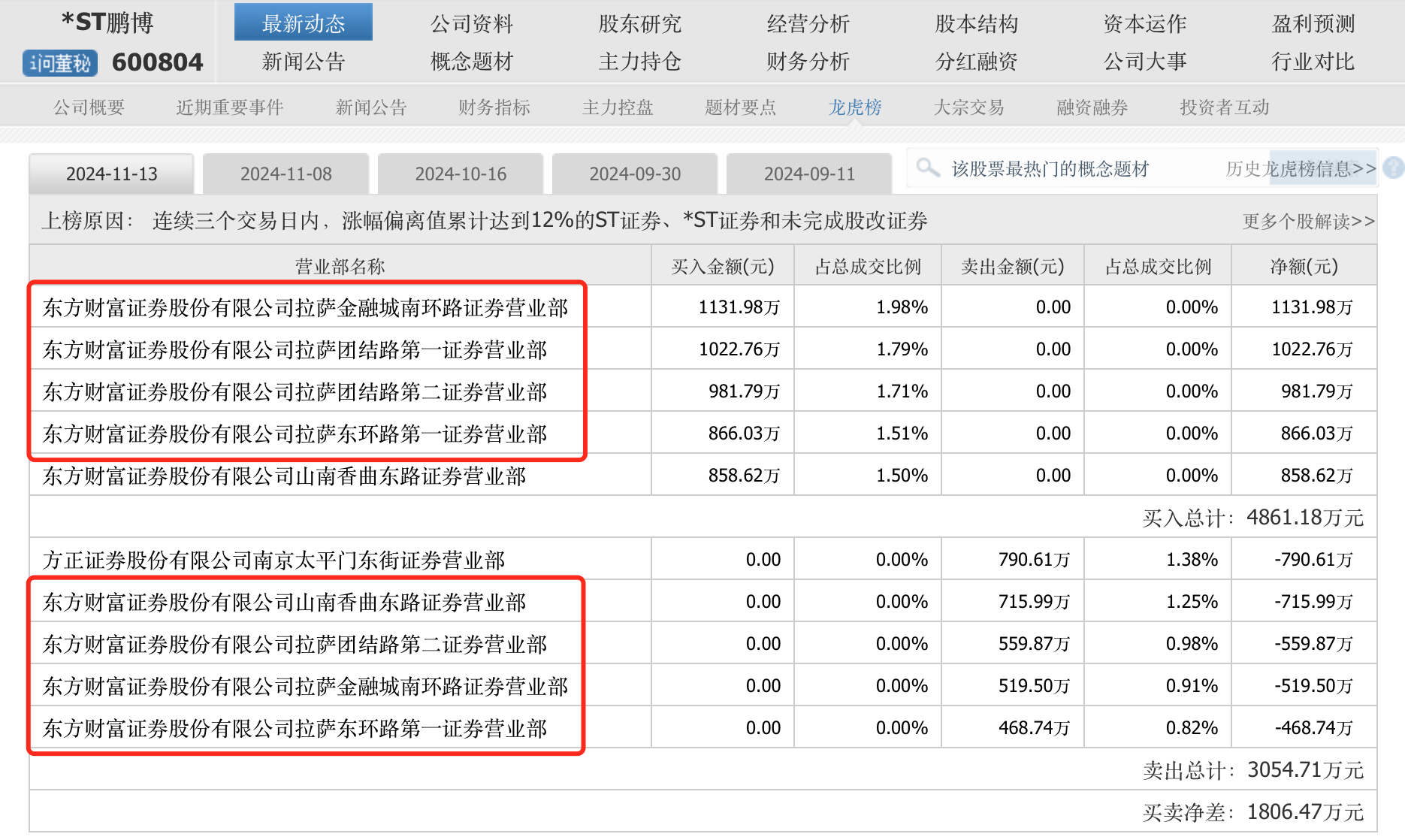Click the sell-side 拉萨团结路第二证券营业部 row name
Screen dimensions: 1405x840
tap(295, 644)
